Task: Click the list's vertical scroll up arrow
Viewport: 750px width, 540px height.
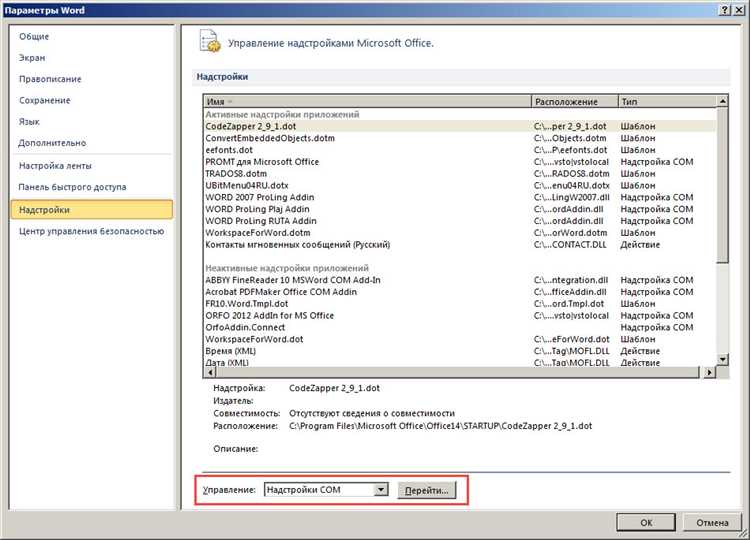Action: click(x=722, y=101)
